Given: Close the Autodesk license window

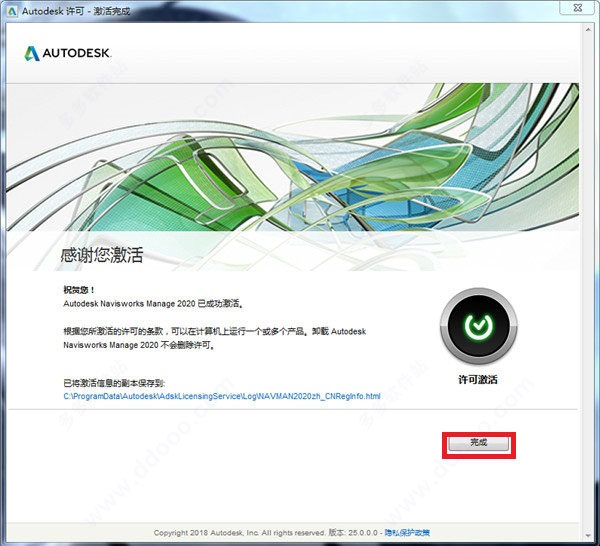Looking at the screenshot, I should pyautogui.click(x=578, y=8).
